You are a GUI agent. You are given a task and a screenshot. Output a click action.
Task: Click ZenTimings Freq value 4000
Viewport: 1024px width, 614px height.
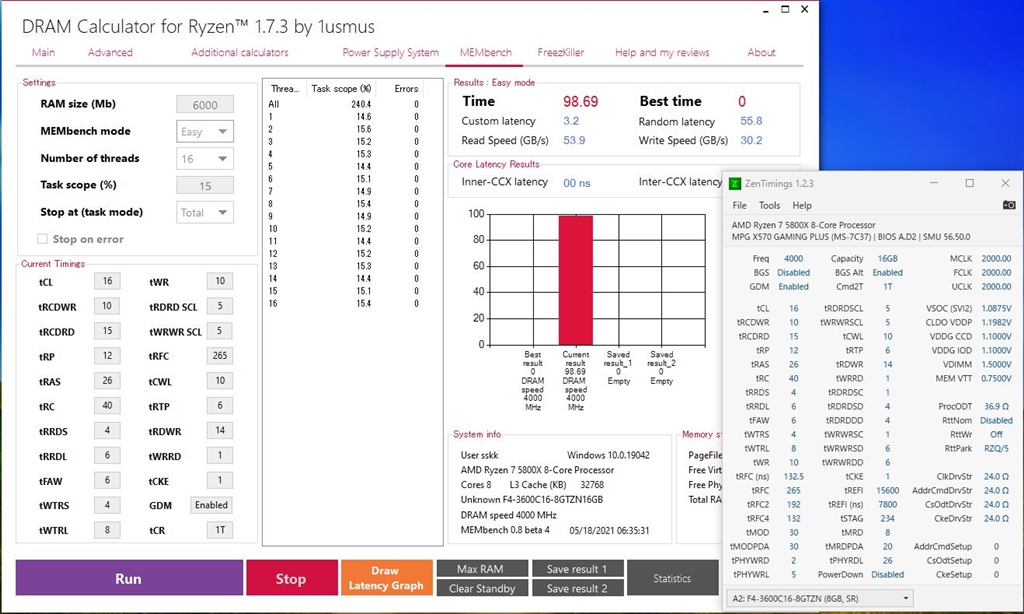tap(793, 259)
